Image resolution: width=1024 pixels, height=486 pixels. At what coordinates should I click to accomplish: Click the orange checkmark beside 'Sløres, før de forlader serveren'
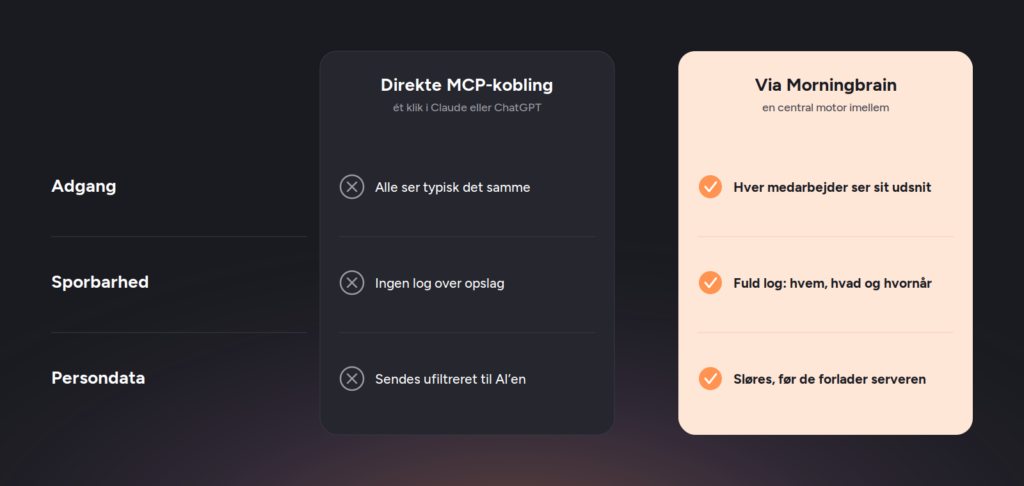coord(710,378)
